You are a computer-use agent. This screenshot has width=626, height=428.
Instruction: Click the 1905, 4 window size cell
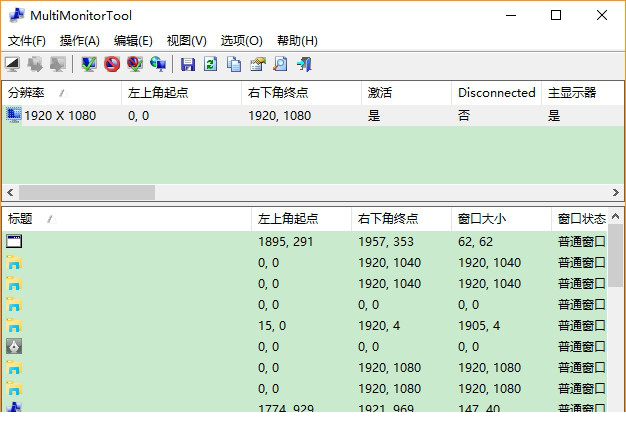pos(479,325)
